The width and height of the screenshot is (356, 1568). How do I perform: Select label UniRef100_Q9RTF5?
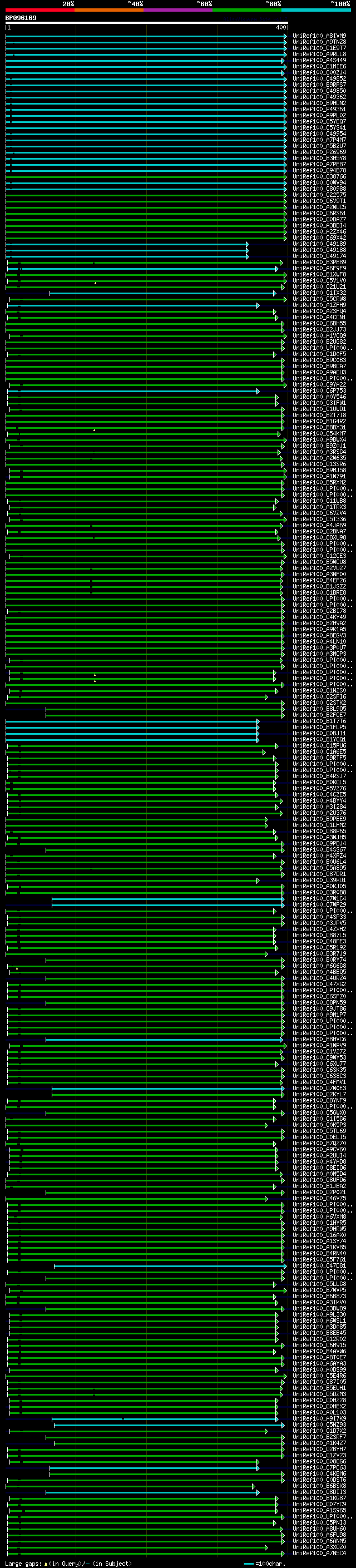coord(319,758)
